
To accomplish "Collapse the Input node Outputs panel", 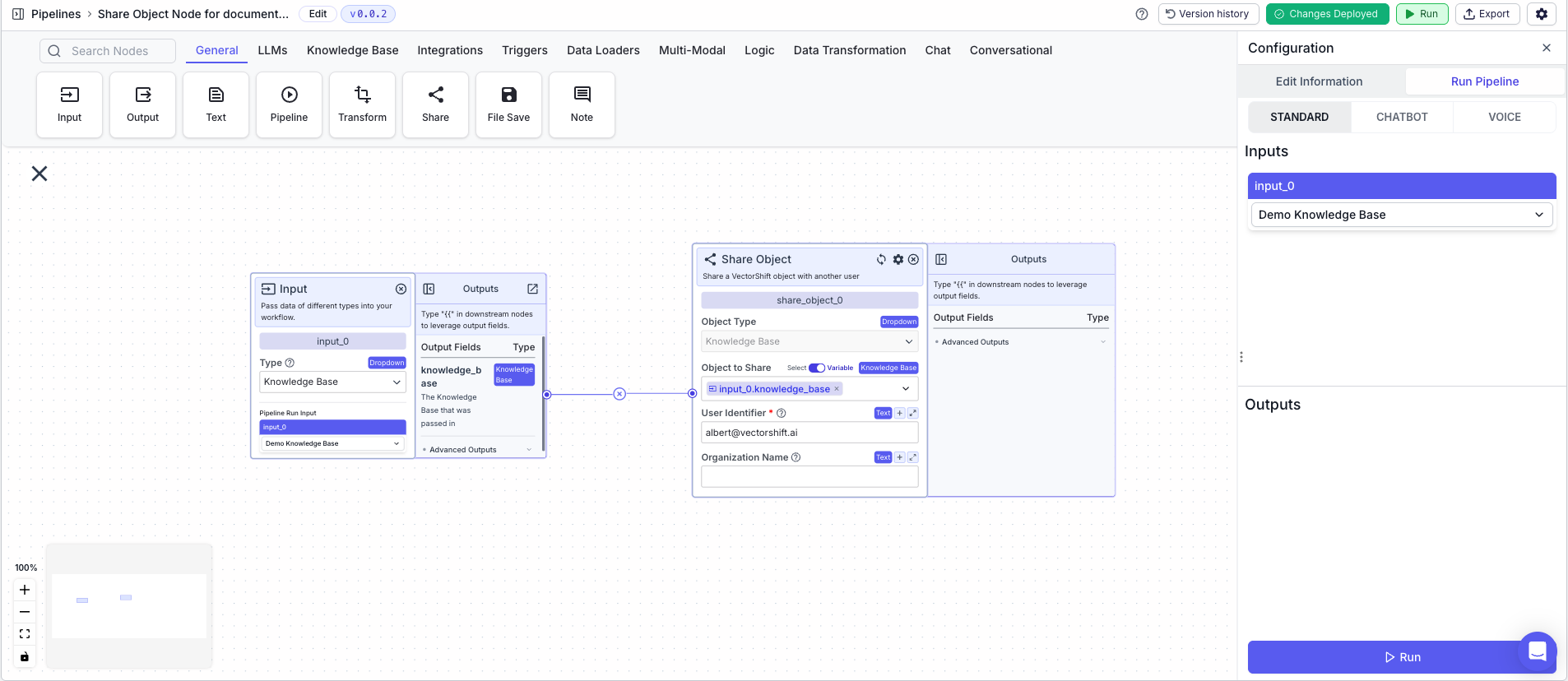I will pyautogui.click(x=429, y=289).
